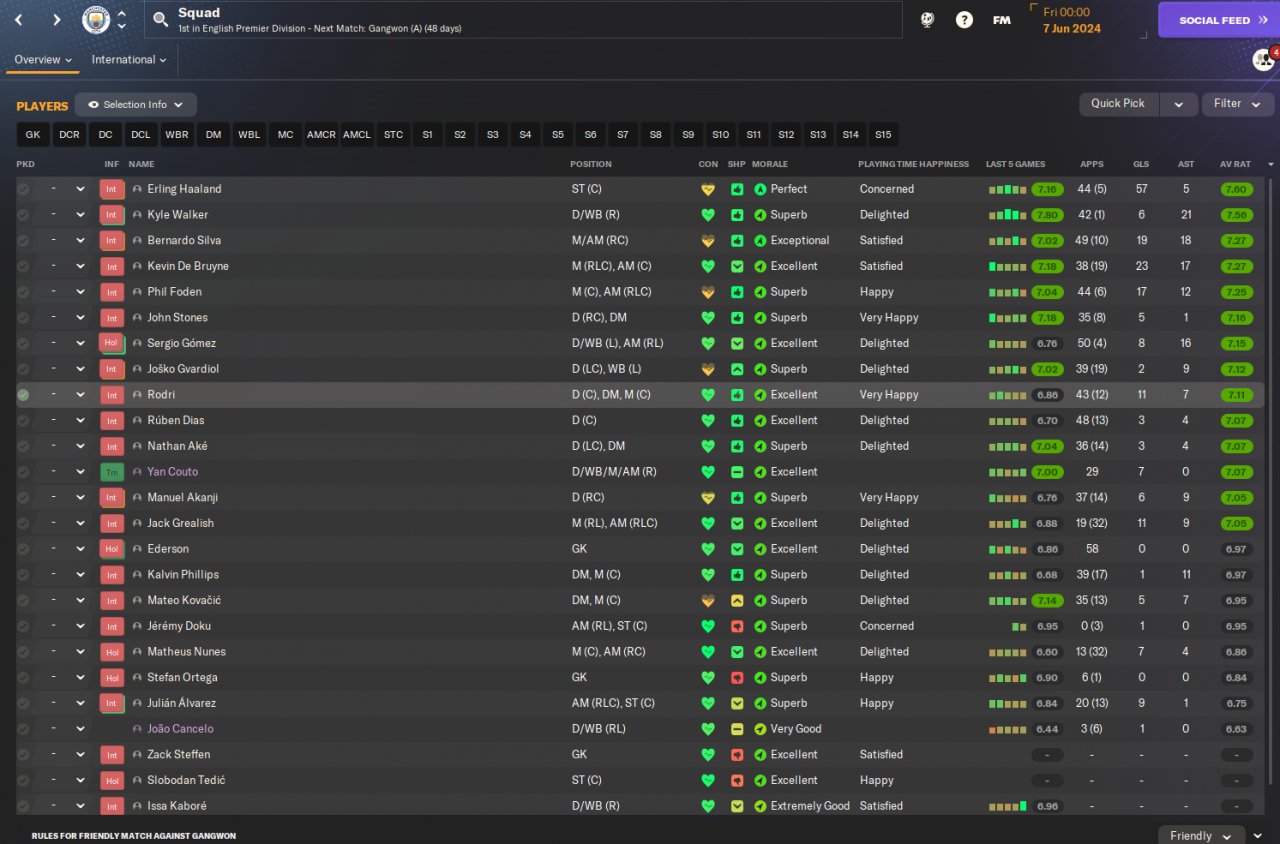Open Erling Haaland's row chevron dropdown
The height and width of the screenshot is (844, 1280).
point(81,189)
